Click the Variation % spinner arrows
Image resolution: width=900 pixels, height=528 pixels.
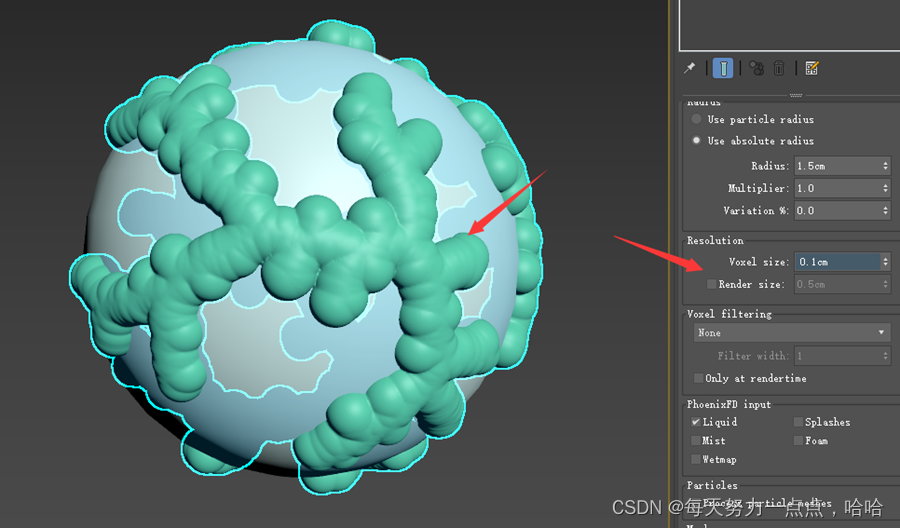[x=886, y=211]
